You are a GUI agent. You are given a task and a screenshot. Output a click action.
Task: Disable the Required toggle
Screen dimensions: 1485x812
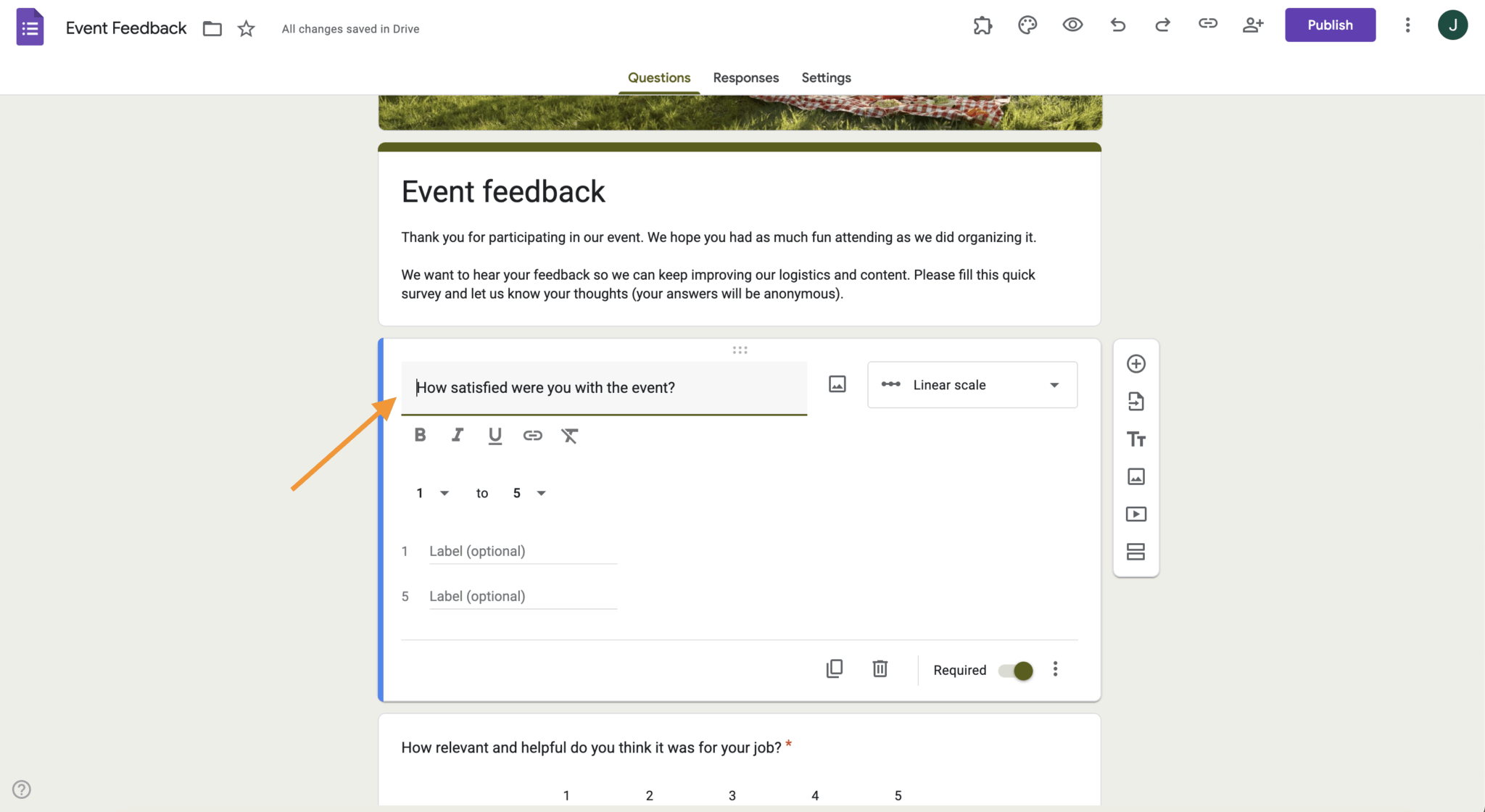pyautogui.click(x=1015, y=670)
